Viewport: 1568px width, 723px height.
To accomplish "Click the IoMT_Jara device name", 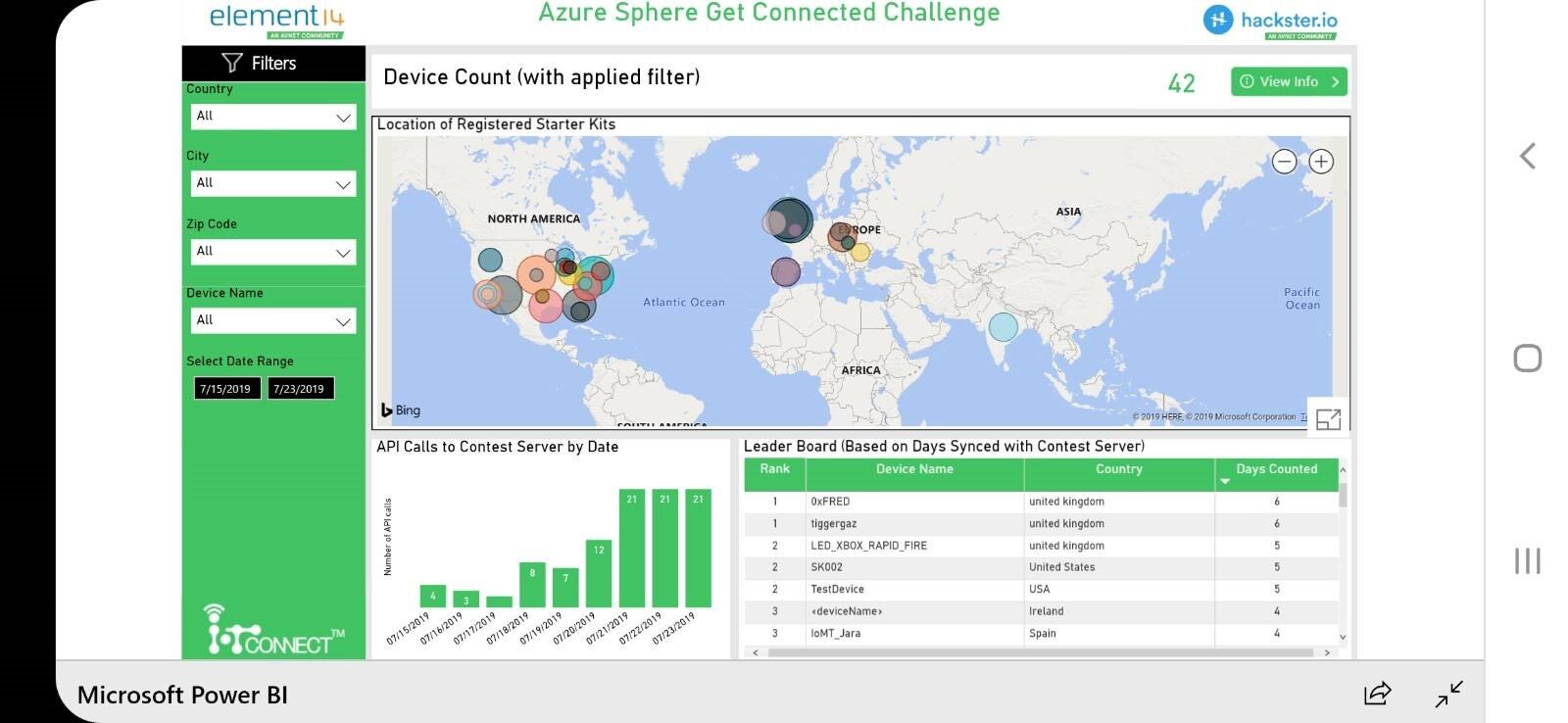I will tap(835, 634).
